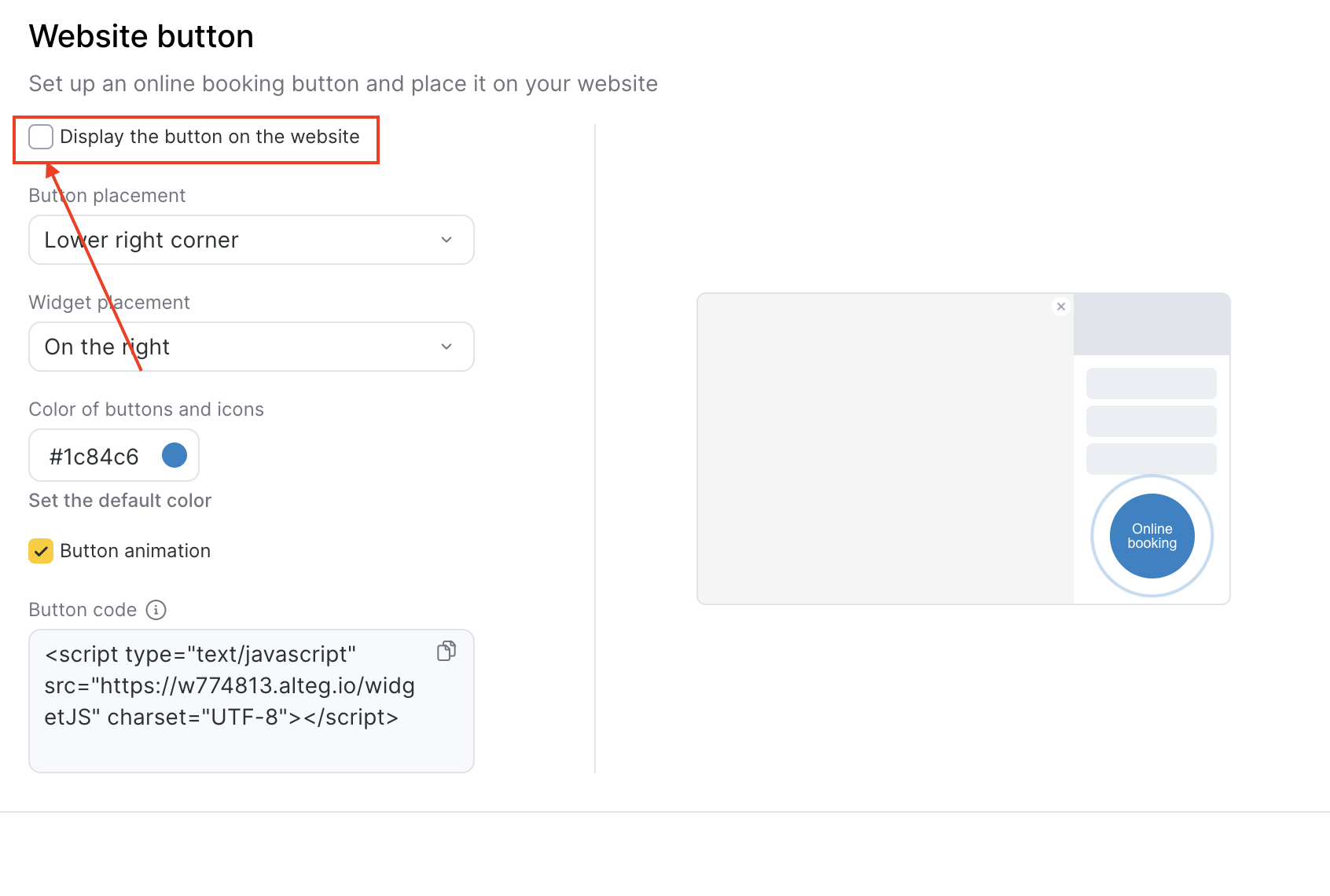
Task: Click the bottom placeholder bar in the preview
Action: (1151, 459)
